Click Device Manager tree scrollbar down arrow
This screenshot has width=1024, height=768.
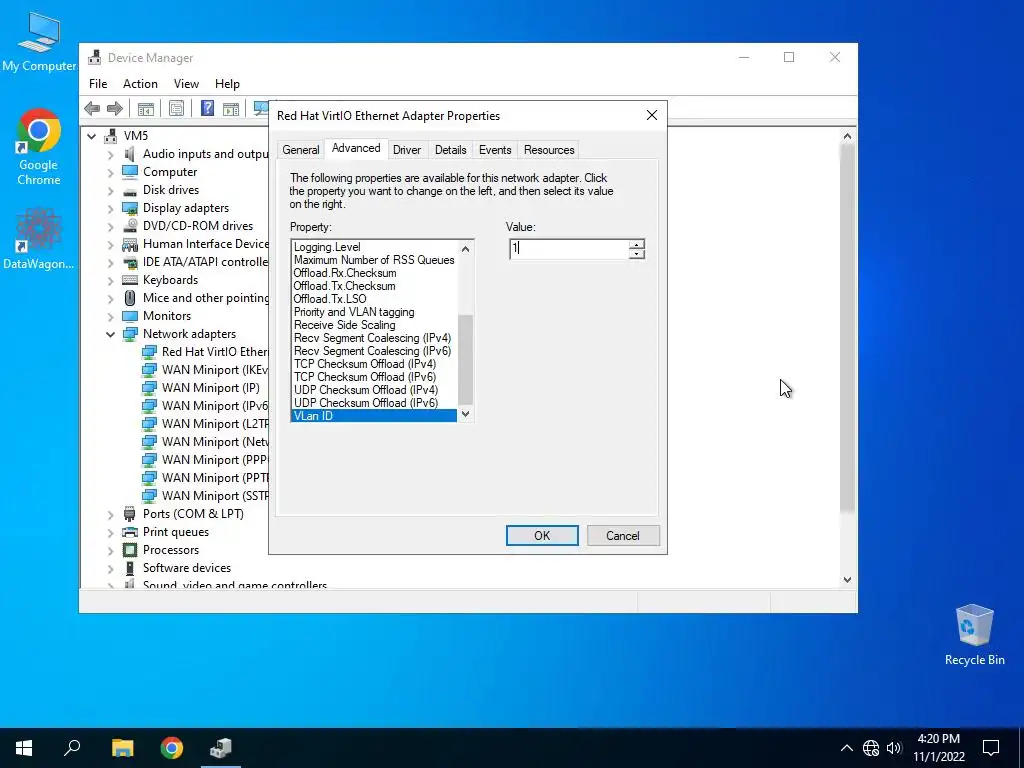[x=847, y=579]
